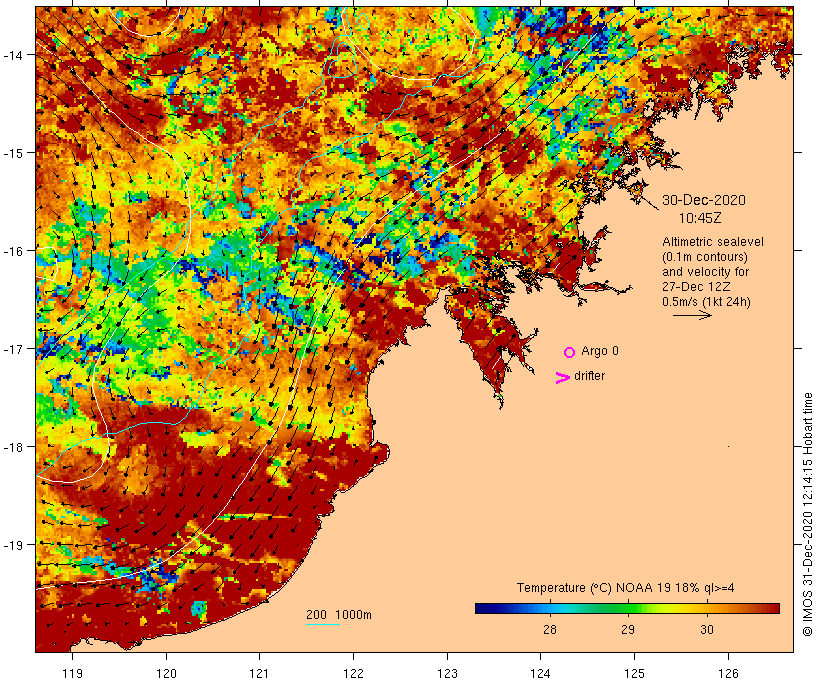The width and height of the screenshot is (820, 680).
Task: Click the '0.5m/s (1kt 24h)' text
Action: point(706,302)
